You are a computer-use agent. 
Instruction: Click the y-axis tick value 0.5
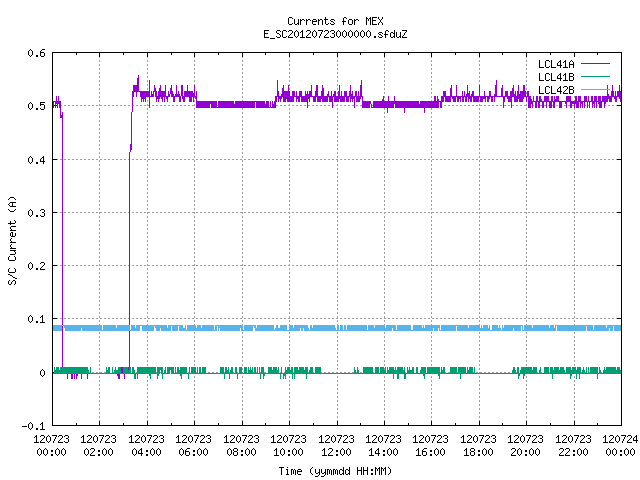click(x=36, y=106)
